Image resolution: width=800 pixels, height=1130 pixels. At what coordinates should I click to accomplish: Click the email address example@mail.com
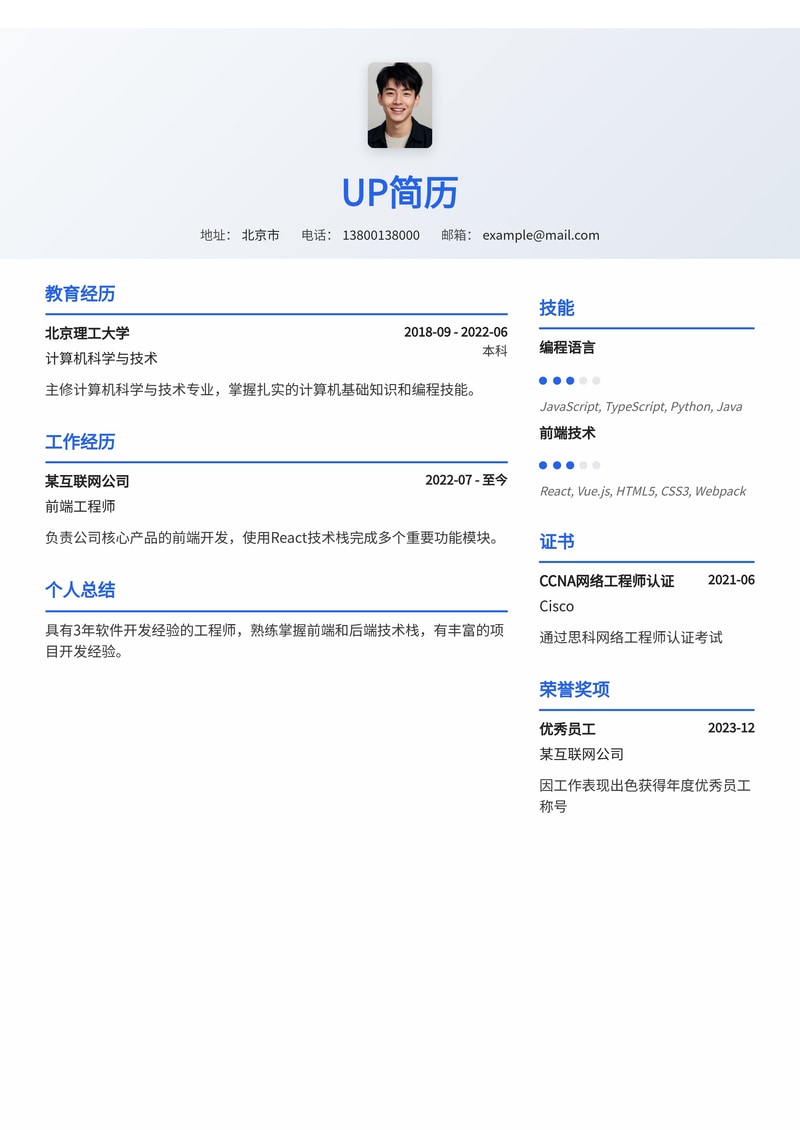click(540, 235)
